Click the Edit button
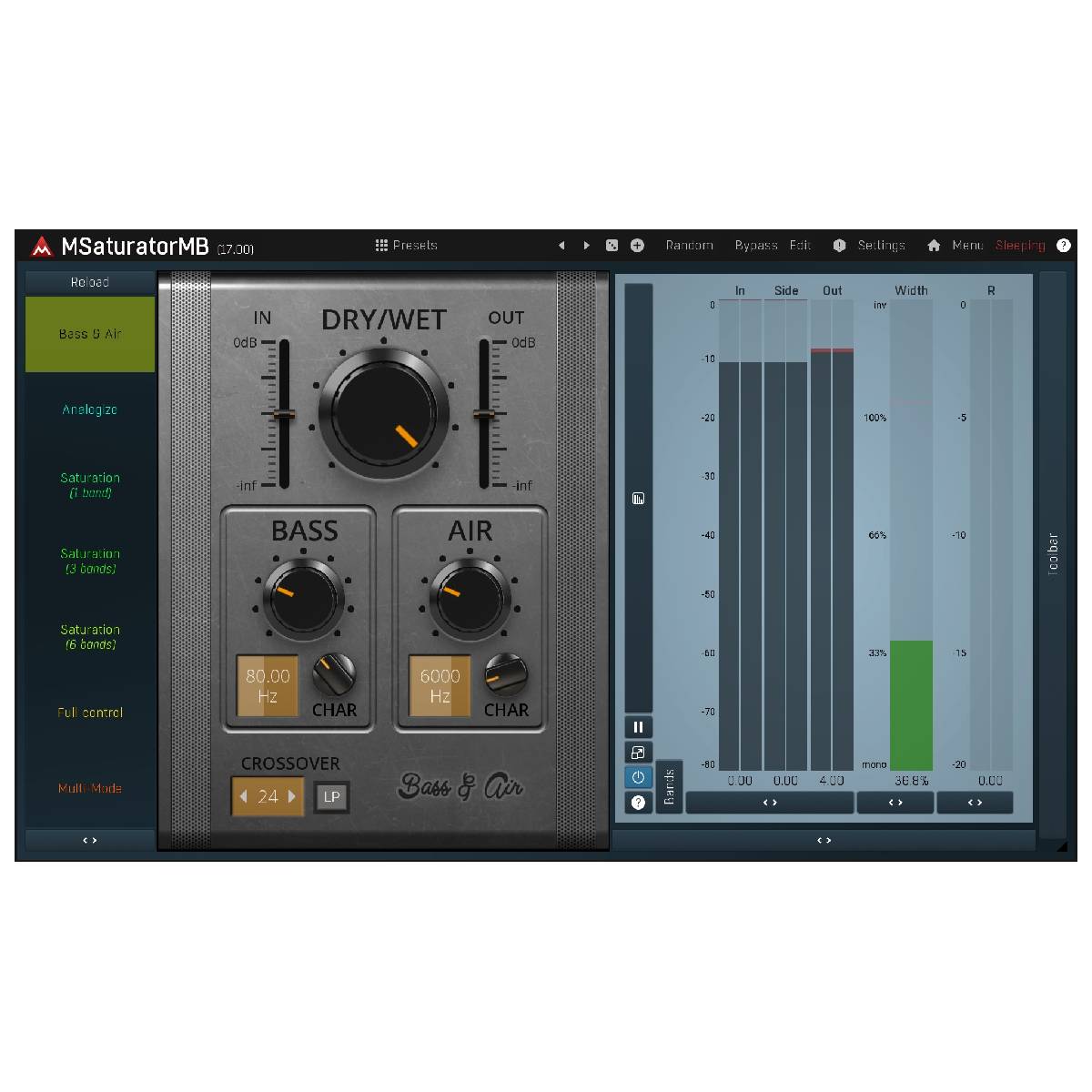1092x1092 pixels. 800,246
